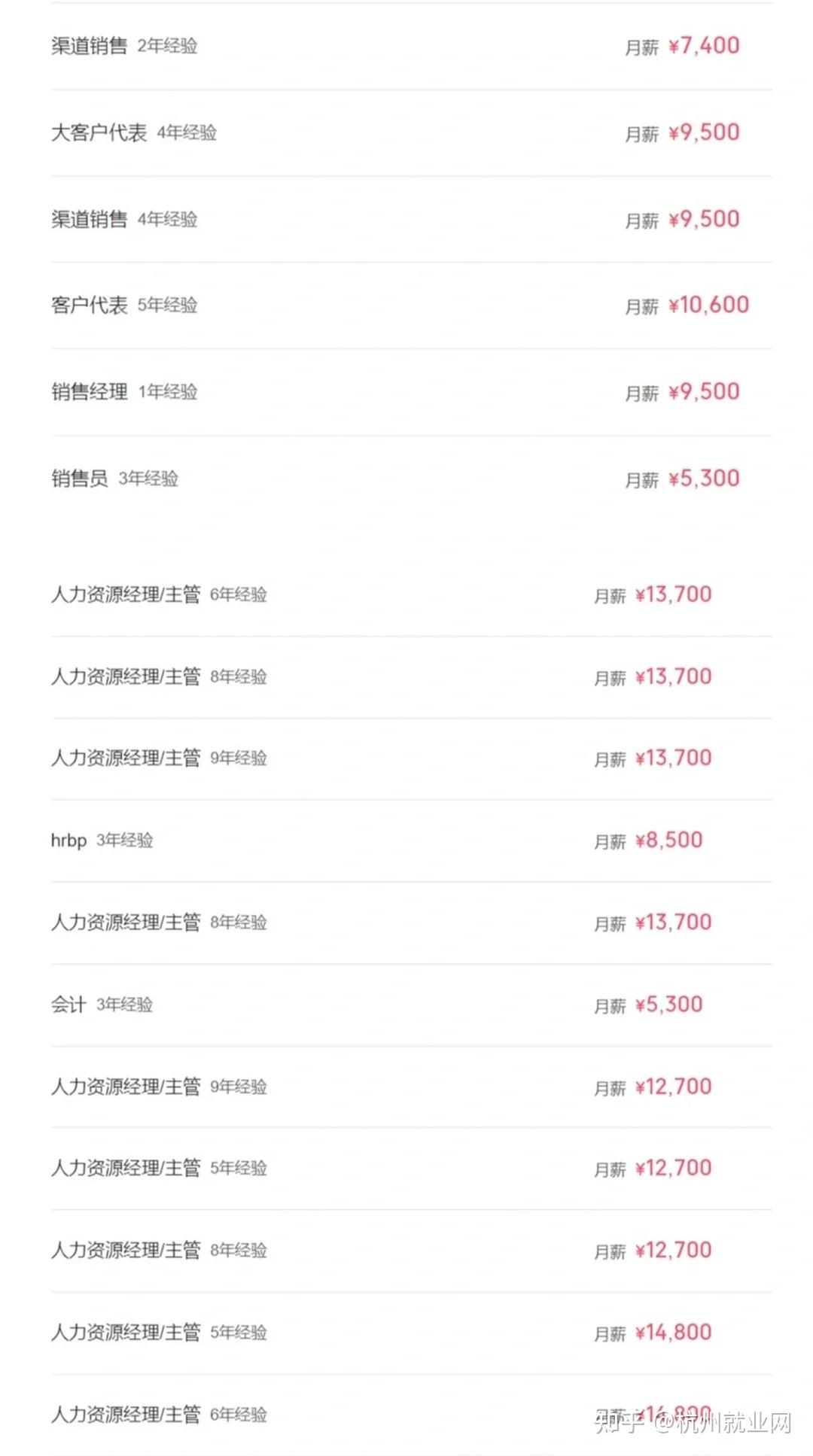Select the ¥5,300 salary for 销售员
The width and height of the screenshot is (813, 1456).
(704, 479)
